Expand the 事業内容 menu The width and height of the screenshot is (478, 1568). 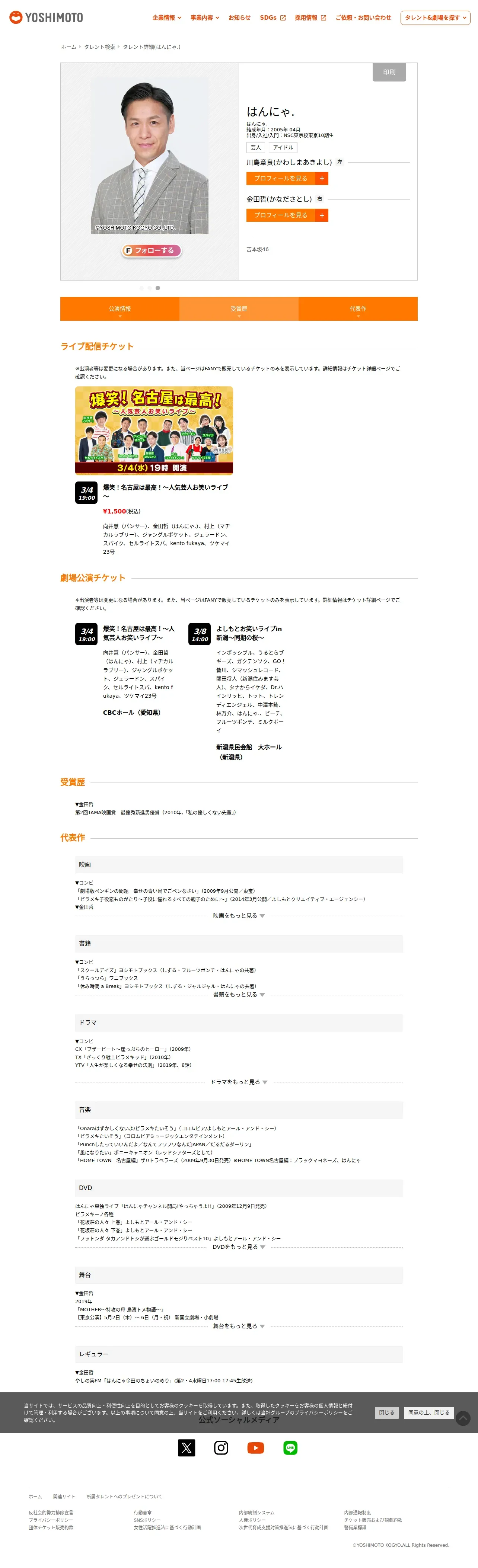pyautogui.click(x=205, y=17)
